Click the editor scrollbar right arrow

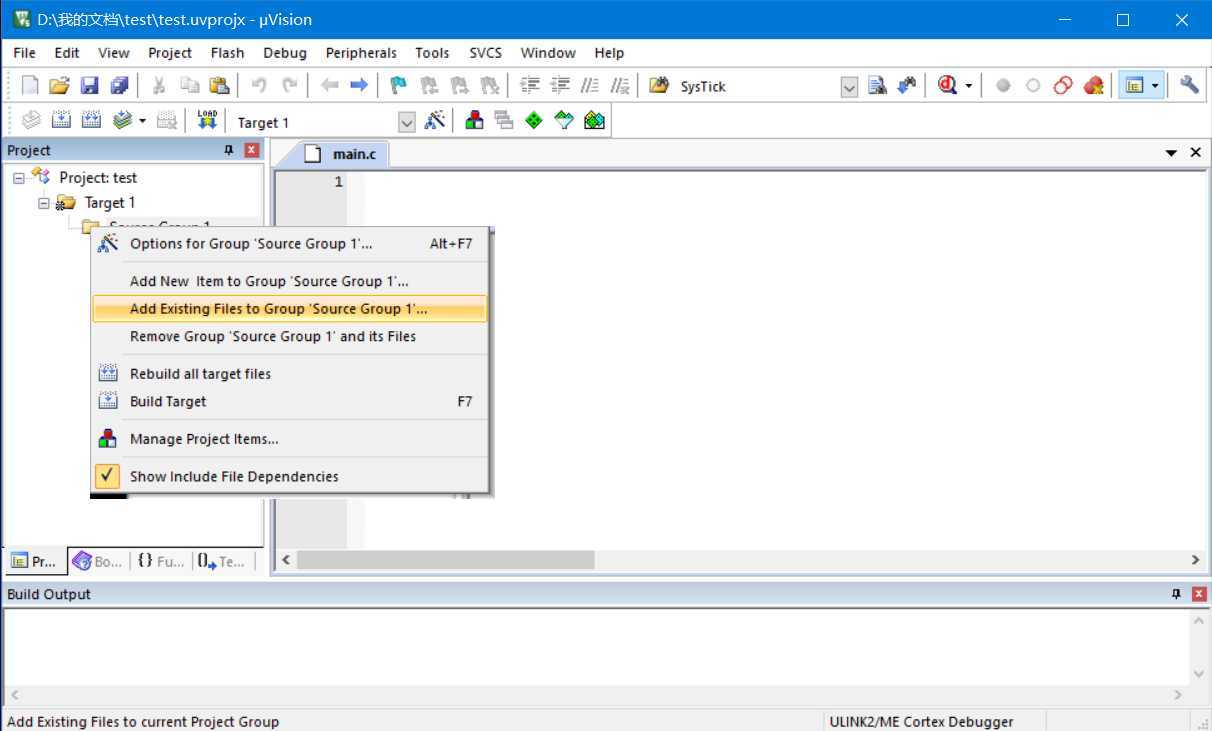pos(1195,560)
